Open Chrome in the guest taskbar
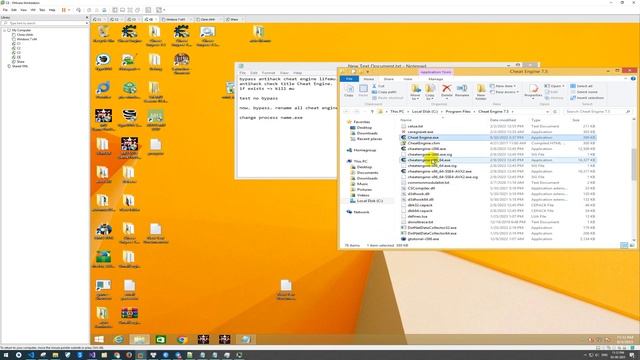Viewport: 640px width, 360px height. (x=182, y=339)
